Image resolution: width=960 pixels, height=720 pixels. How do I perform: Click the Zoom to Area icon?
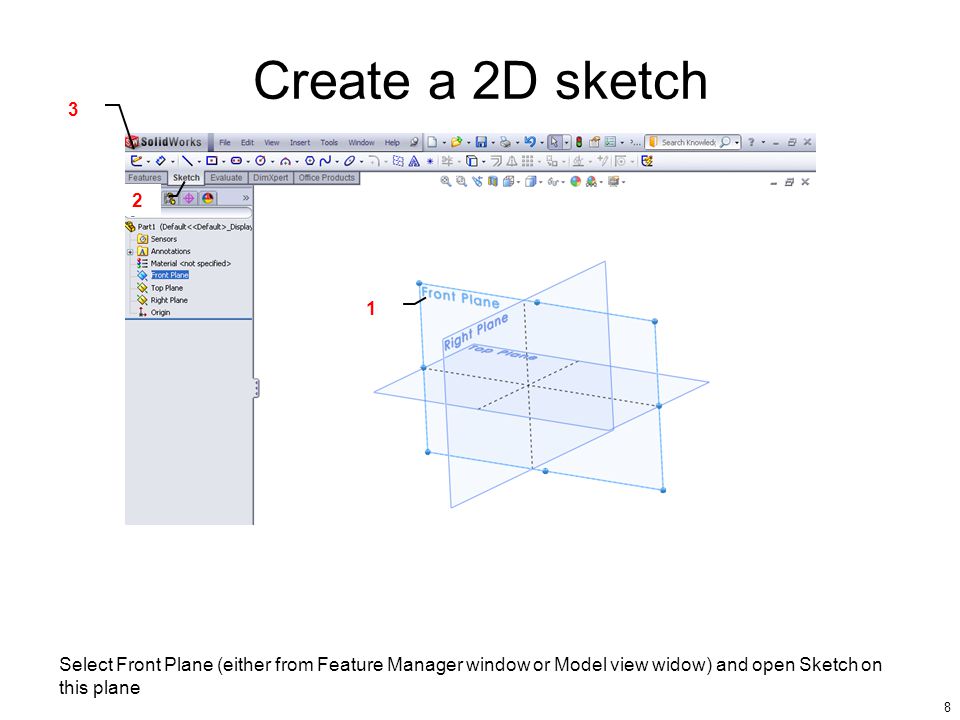[461, 181]
